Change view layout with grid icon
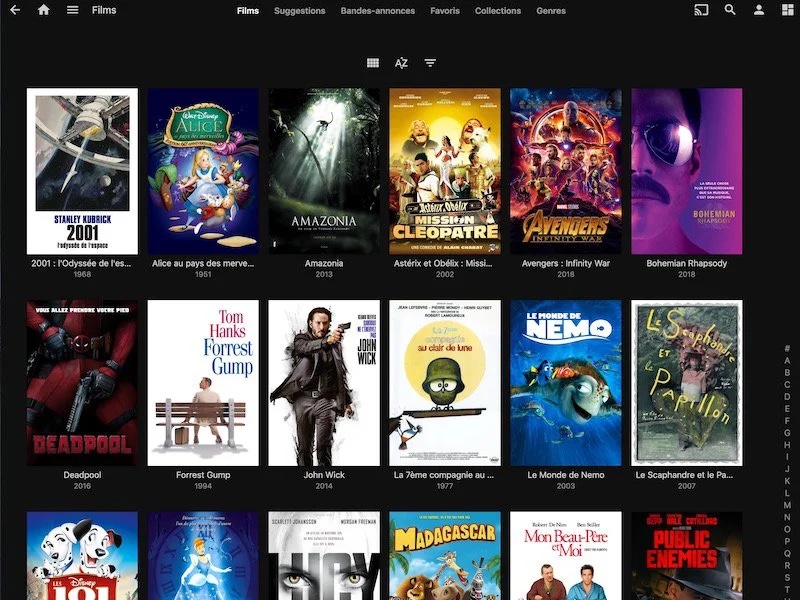The height and width of the screenshot is (600, 800). pyautogui.click(x=373, y=63)
